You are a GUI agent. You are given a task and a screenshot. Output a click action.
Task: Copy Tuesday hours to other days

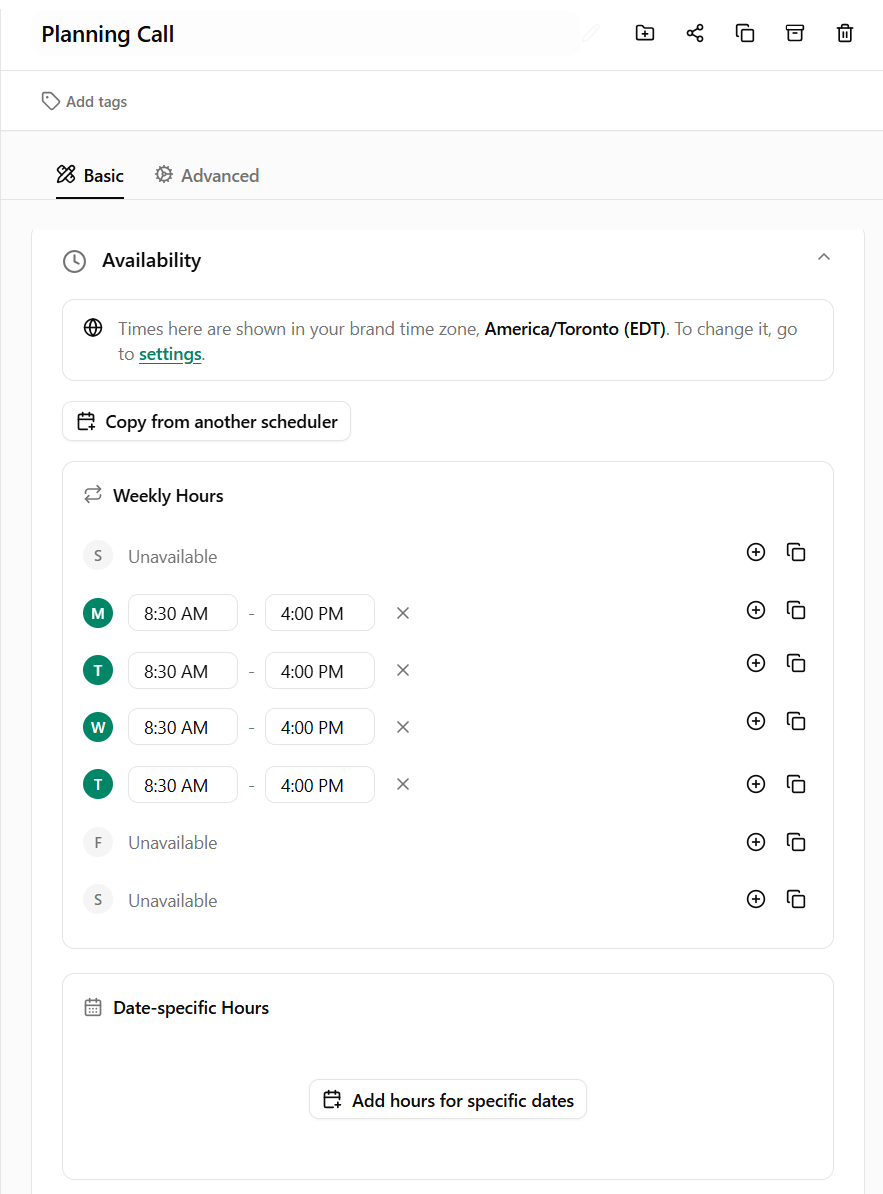point(796,663)
